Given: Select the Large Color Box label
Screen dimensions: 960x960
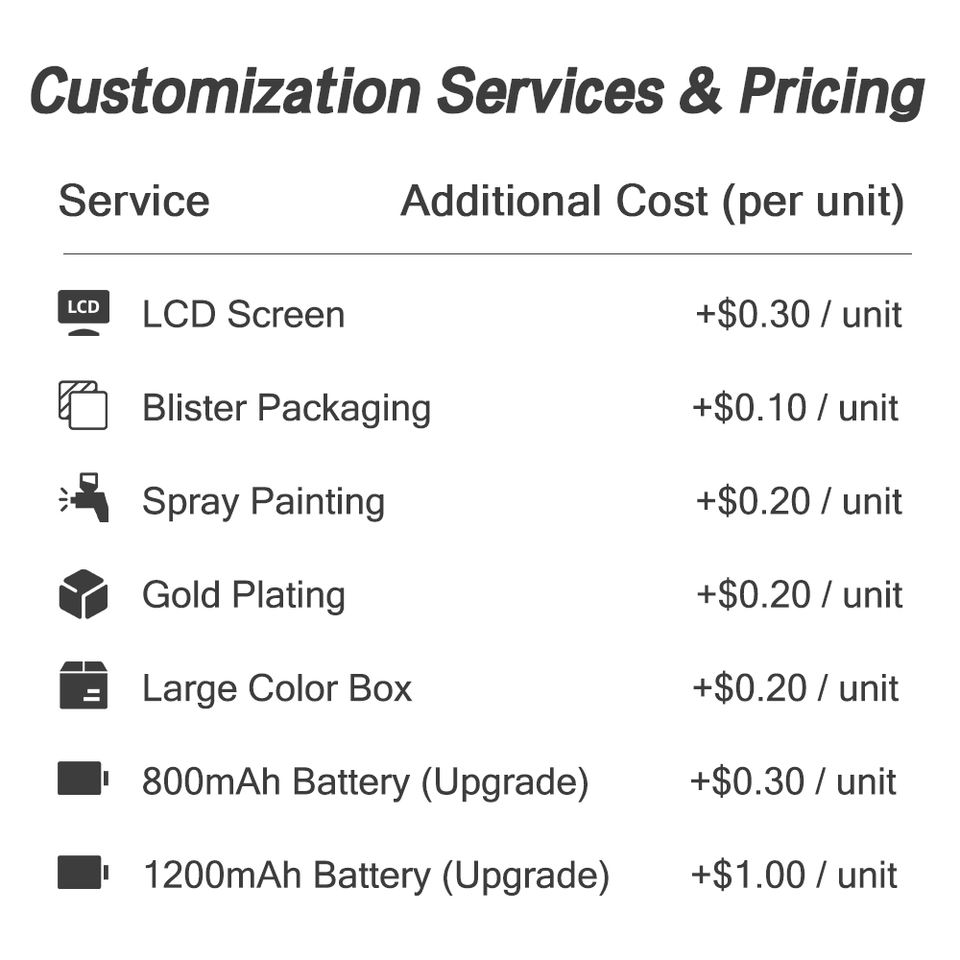Looking at the screenshot, I should click(277, 688).
